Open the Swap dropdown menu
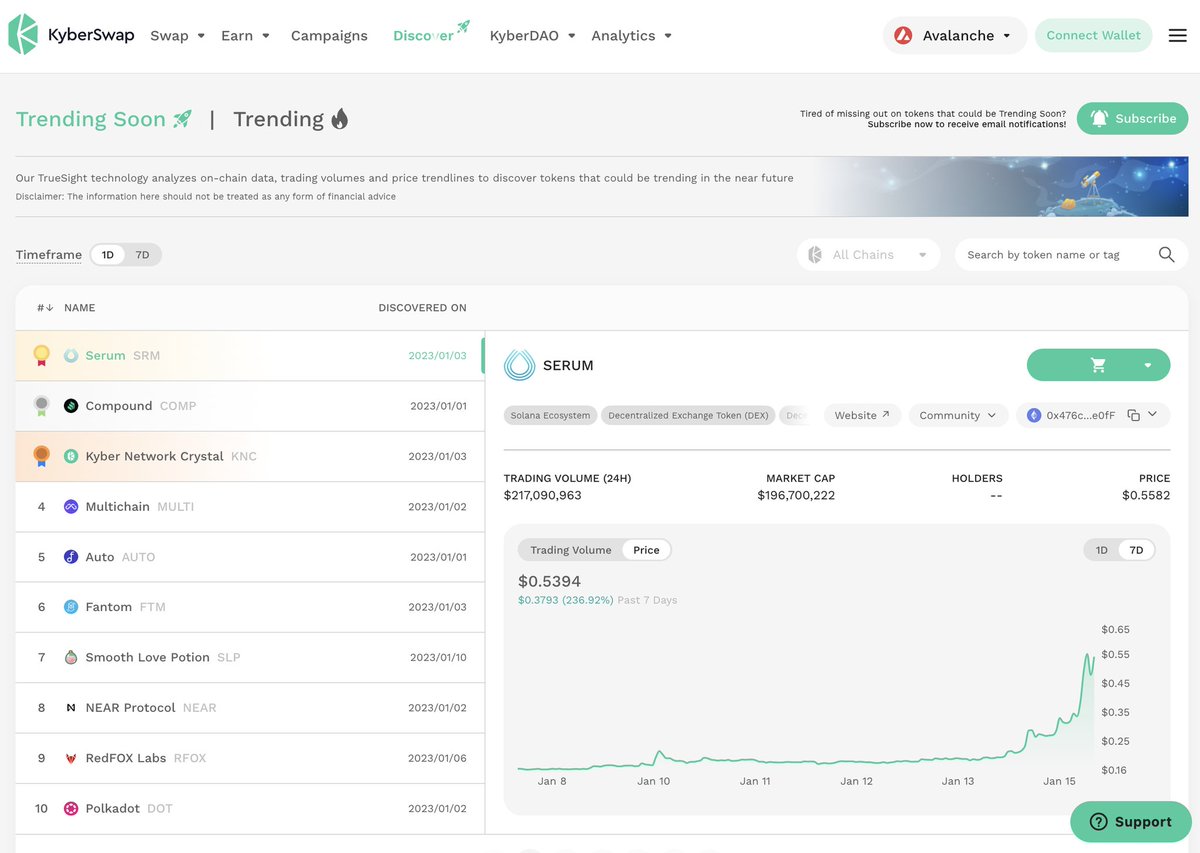 [177, 35]
